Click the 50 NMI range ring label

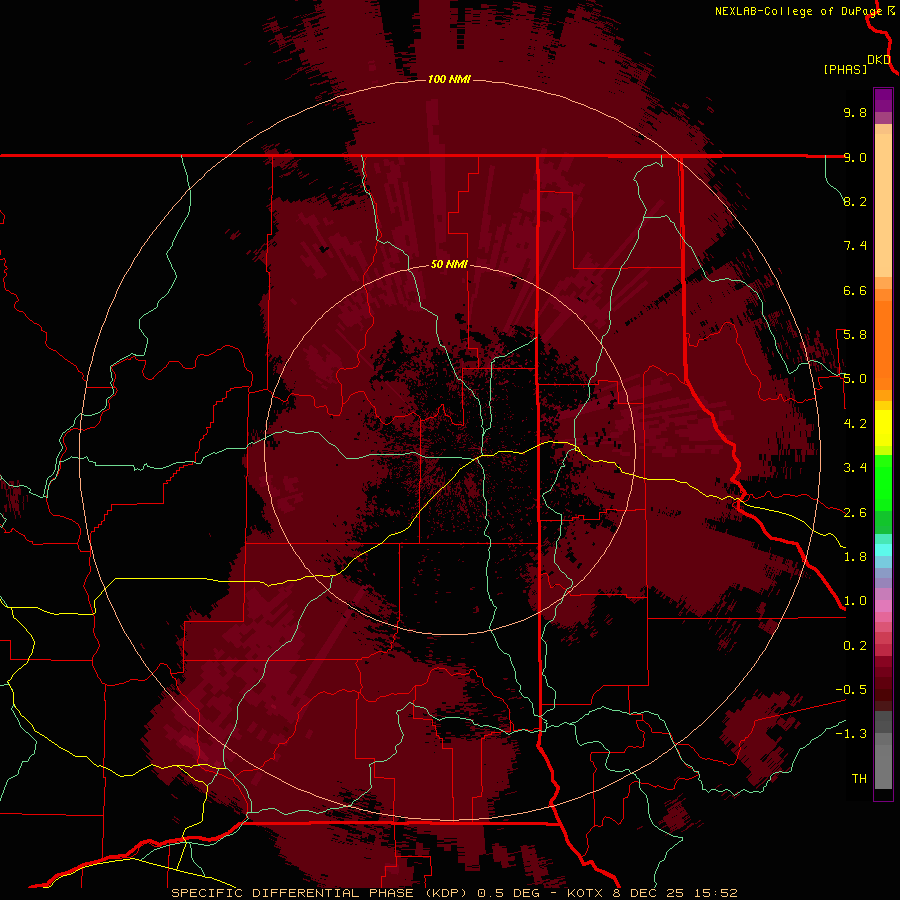[x=449, y=265]
